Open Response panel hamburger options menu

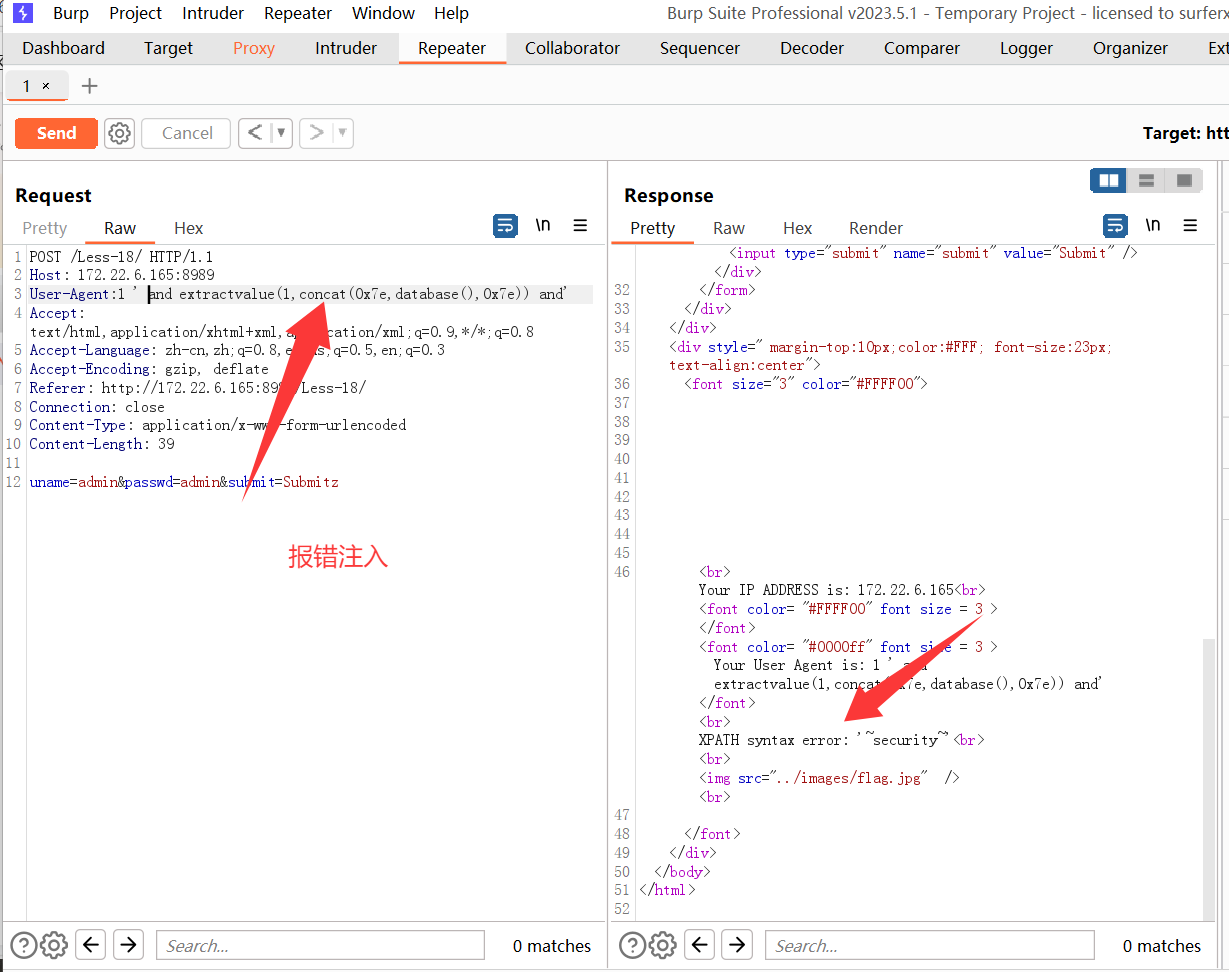[x=1190, y=225]
